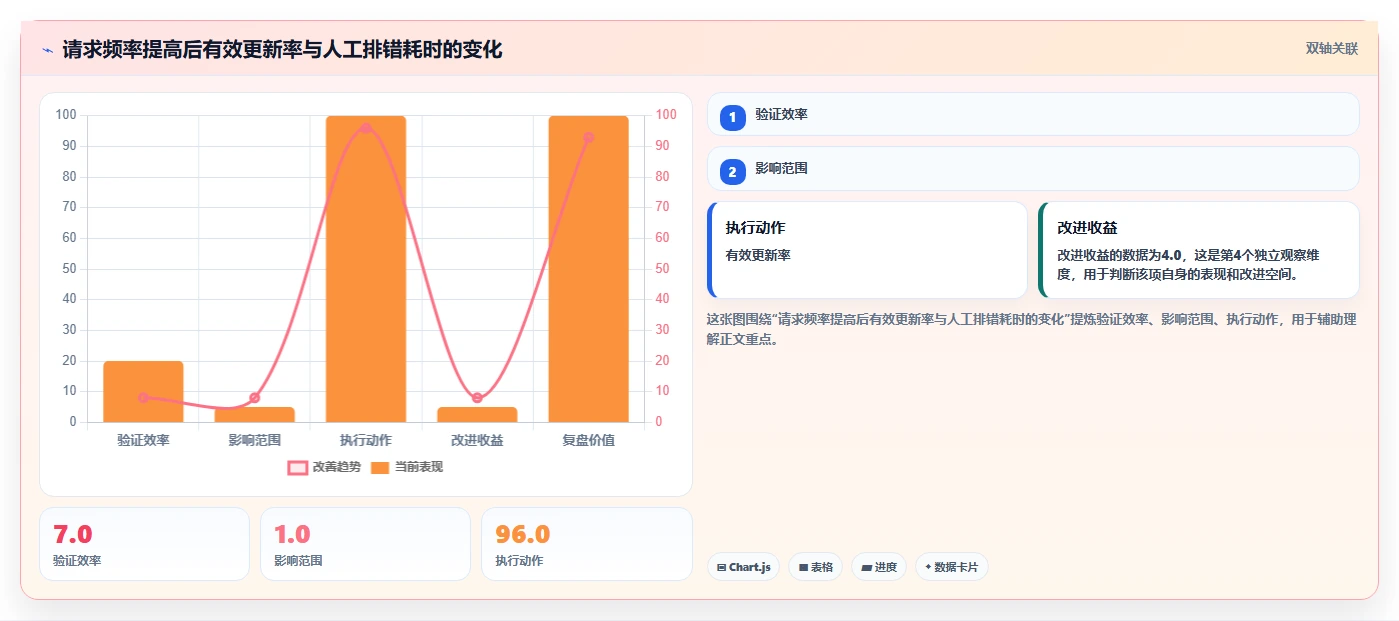Image resolution: width=1399 pixels, height=621 pixels.
Task: Click the 表格 tag chip
Action: [816, 567]
